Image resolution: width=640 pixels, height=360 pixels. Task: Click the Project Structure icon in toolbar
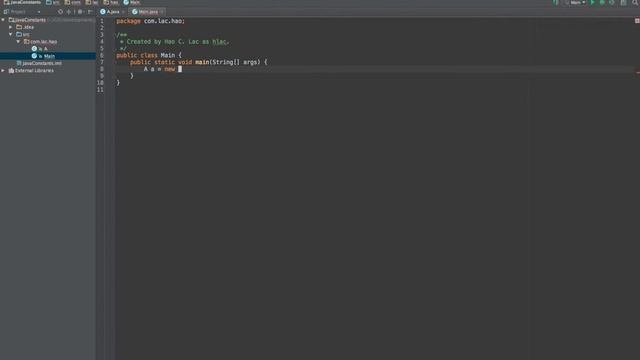point(623,2)
